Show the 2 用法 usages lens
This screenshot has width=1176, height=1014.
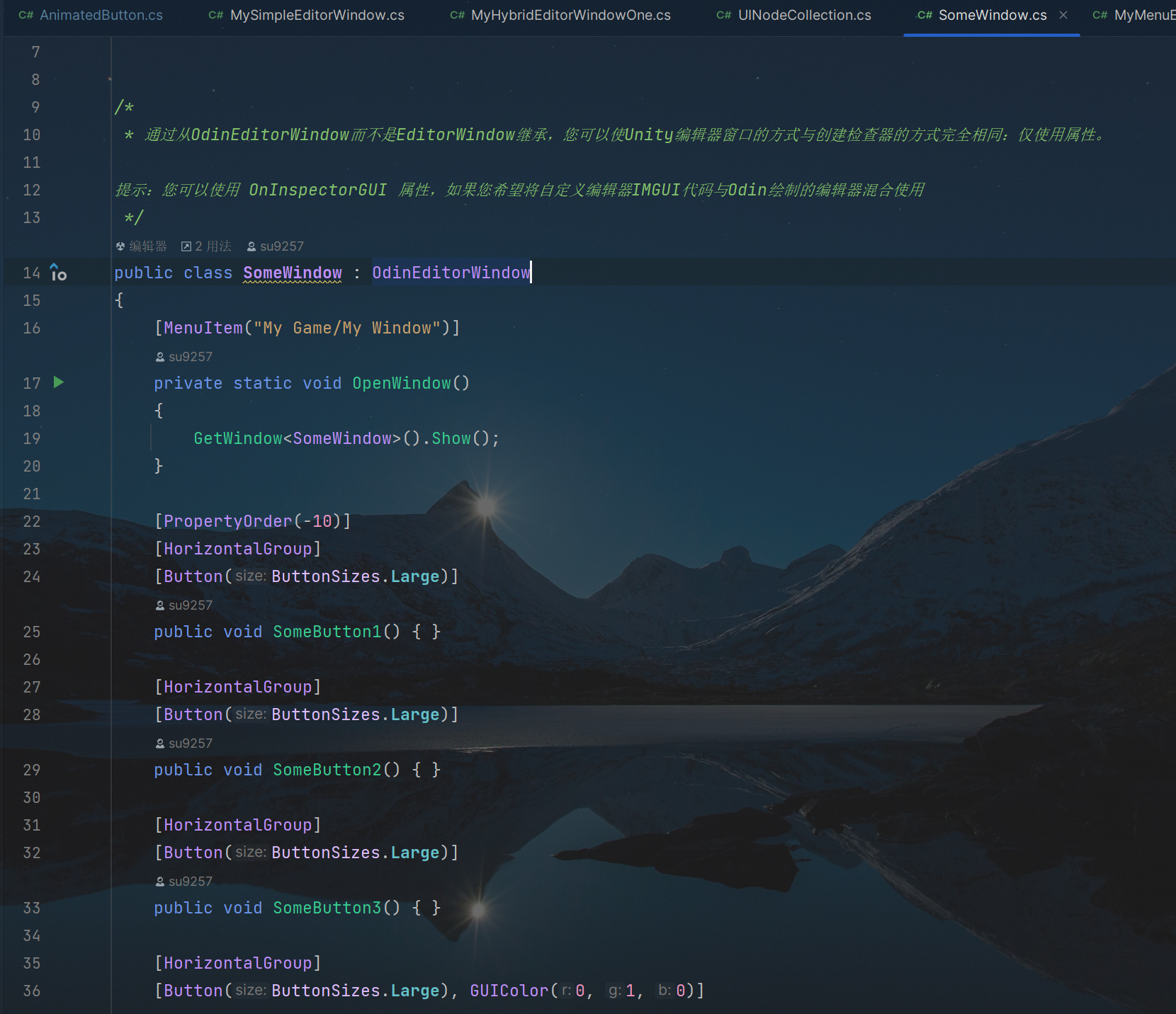206,246
